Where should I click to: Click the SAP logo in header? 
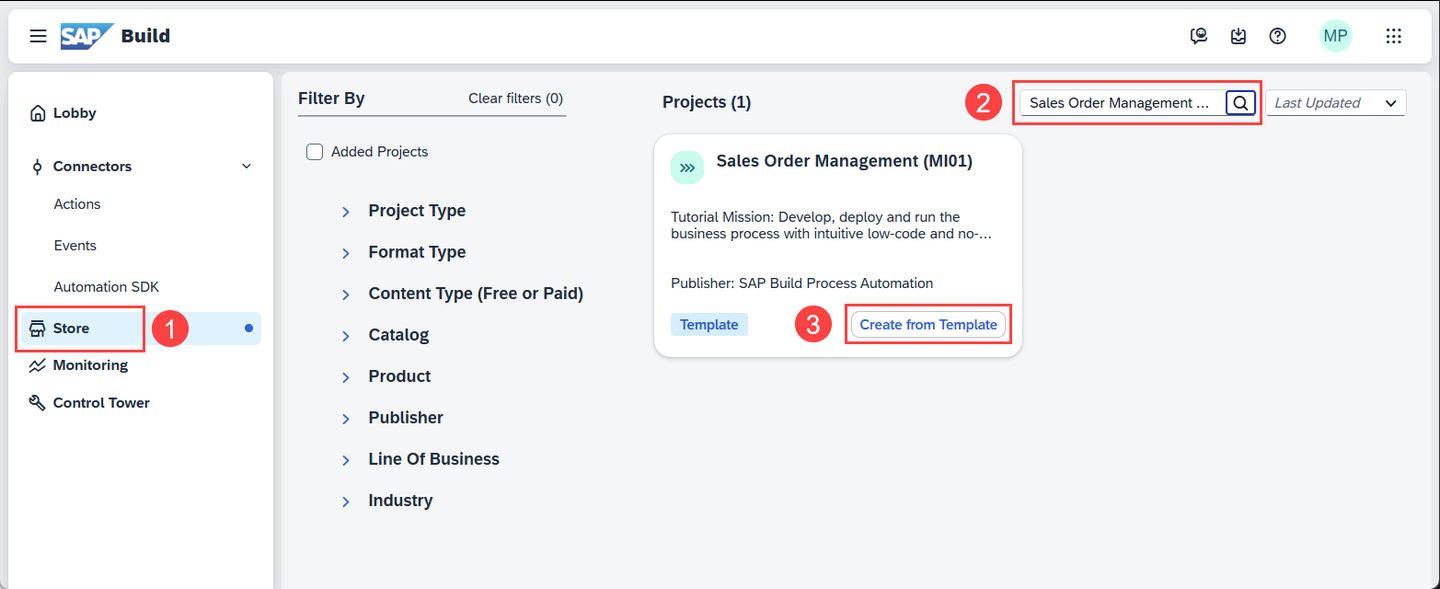86,36
